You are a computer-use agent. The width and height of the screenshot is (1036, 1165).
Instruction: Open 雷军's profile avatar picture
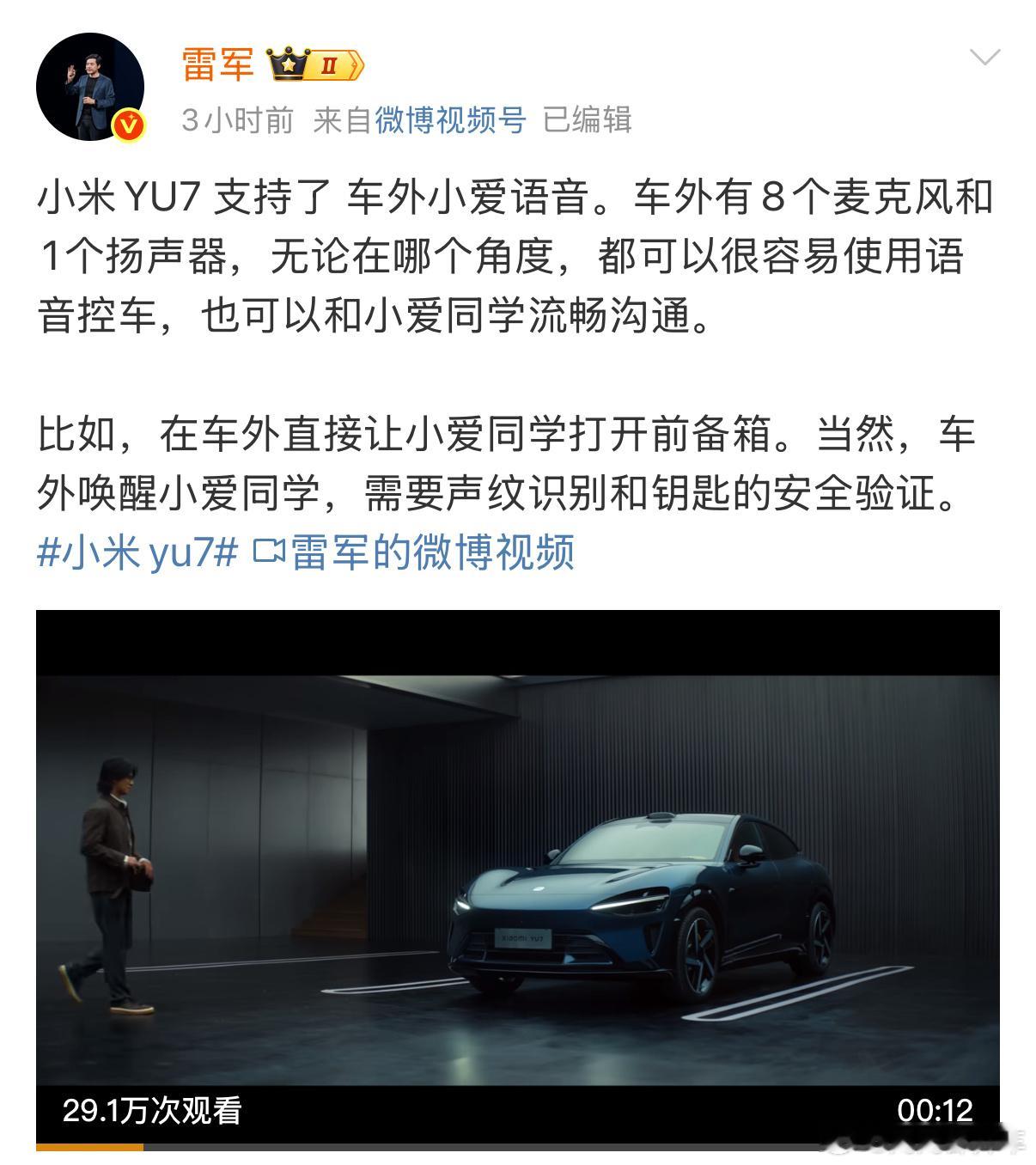coord(89,87)
